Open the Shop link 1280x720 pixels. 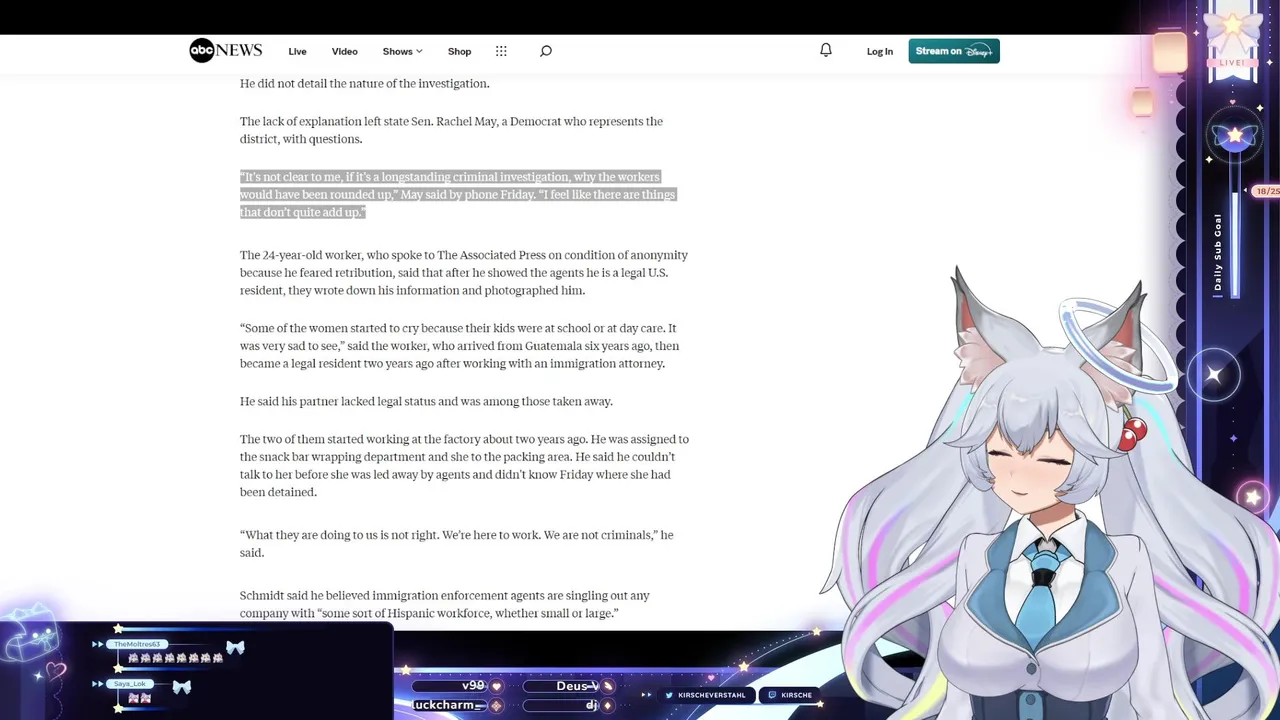(x=459, y=51)
